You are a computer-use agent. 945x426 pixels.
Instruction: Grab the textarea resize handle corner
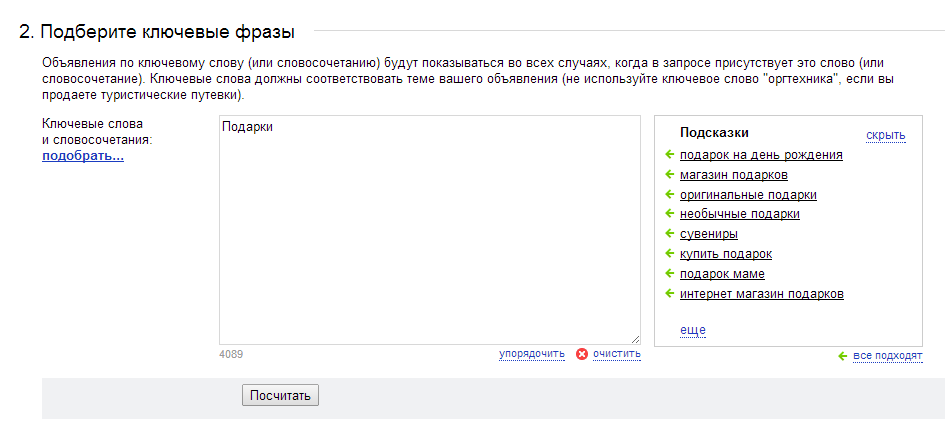(636, 340)
